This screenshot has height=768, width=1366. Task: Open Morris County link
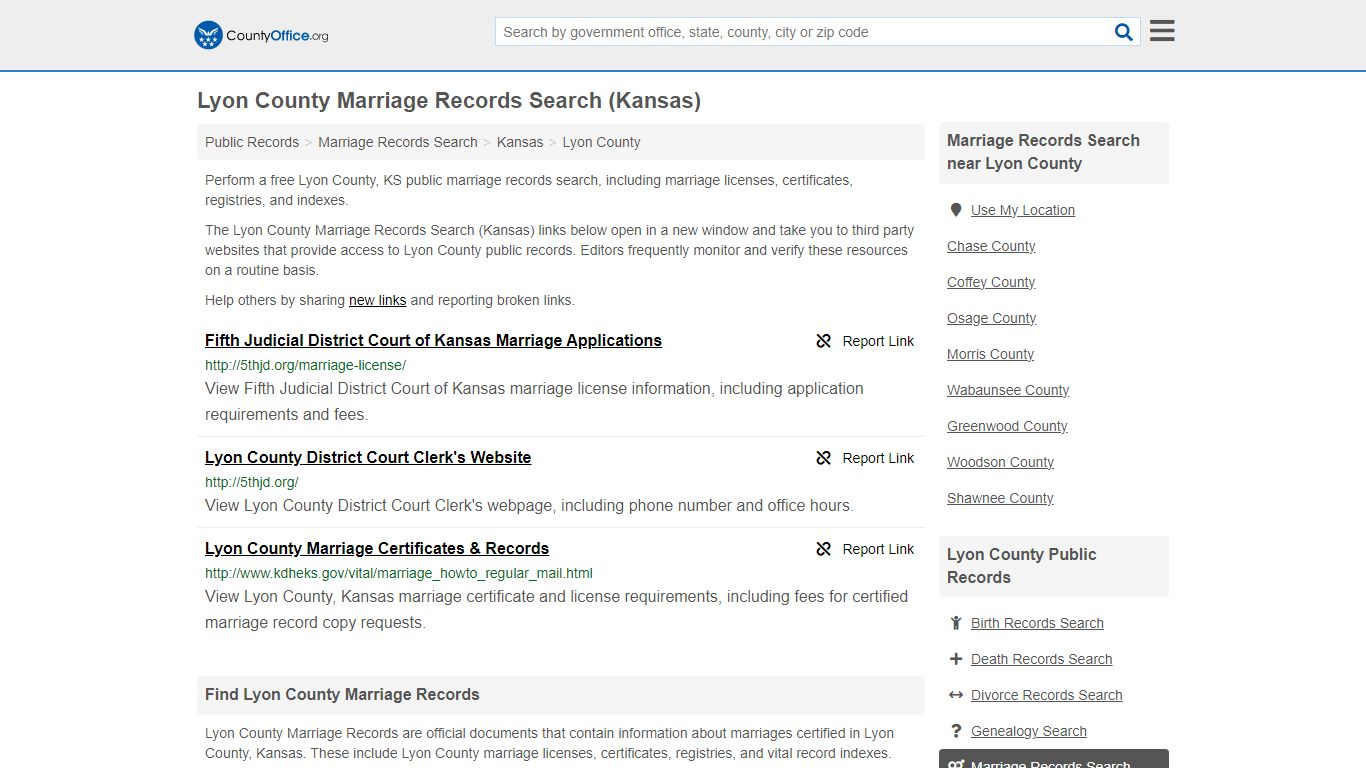click(990, 354)
